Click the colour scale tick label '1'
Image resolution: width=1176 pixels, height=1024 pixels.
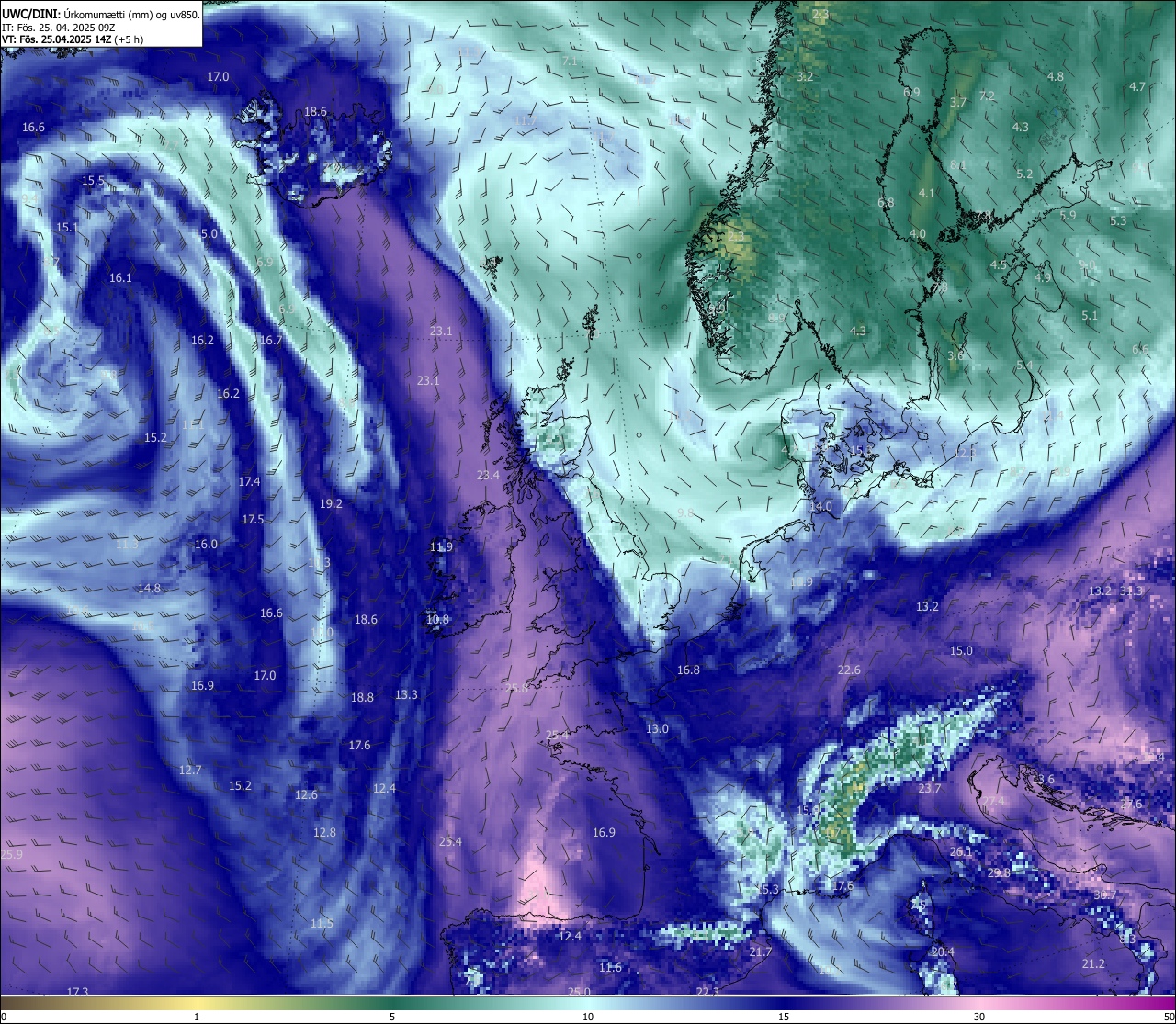(197, 1017)
